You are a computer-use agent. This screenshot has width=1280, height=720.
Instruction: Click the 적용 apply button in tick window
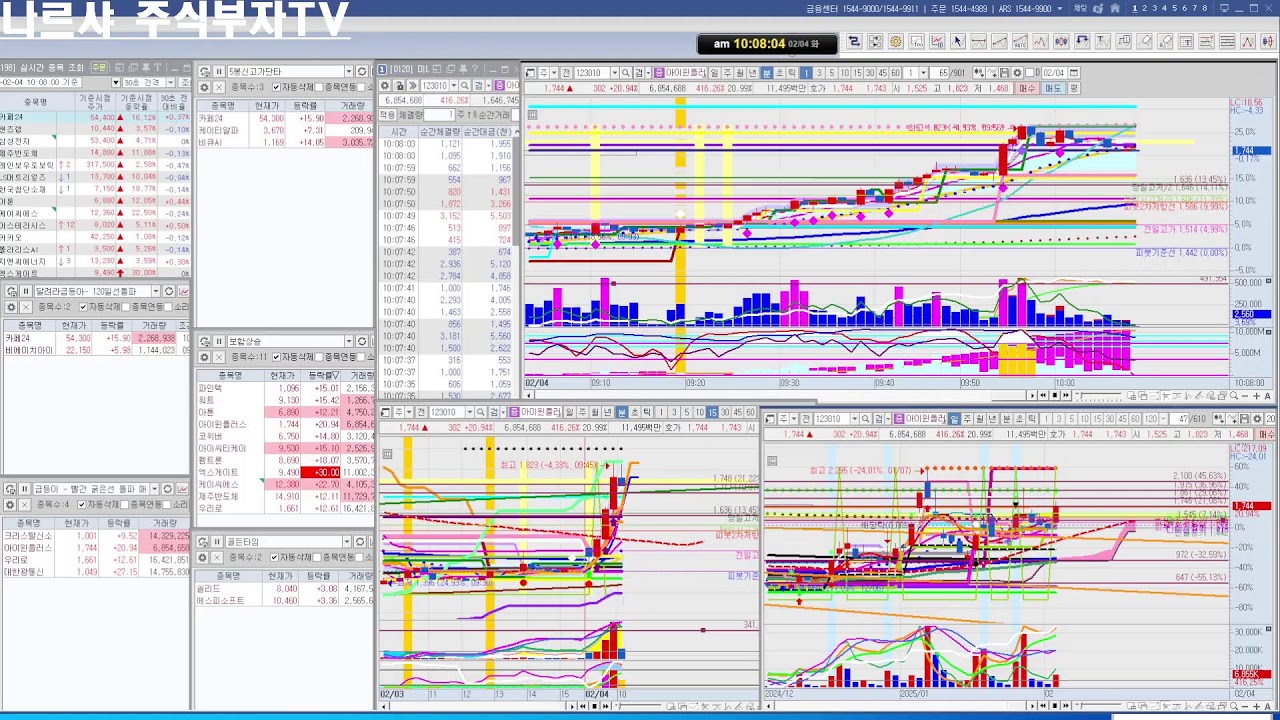tap(388, 115)
